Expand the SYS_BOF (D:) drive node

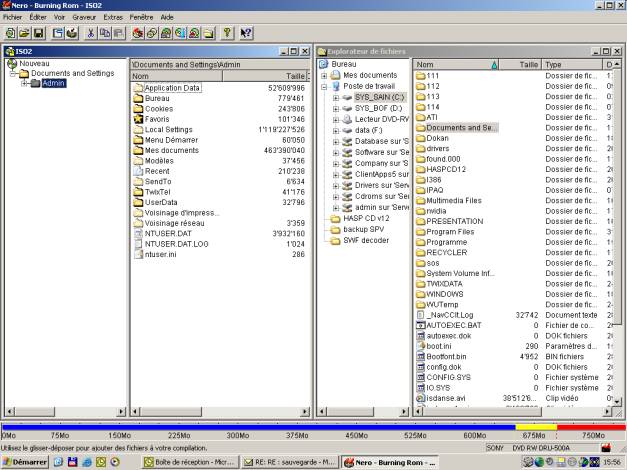[336, 108]
